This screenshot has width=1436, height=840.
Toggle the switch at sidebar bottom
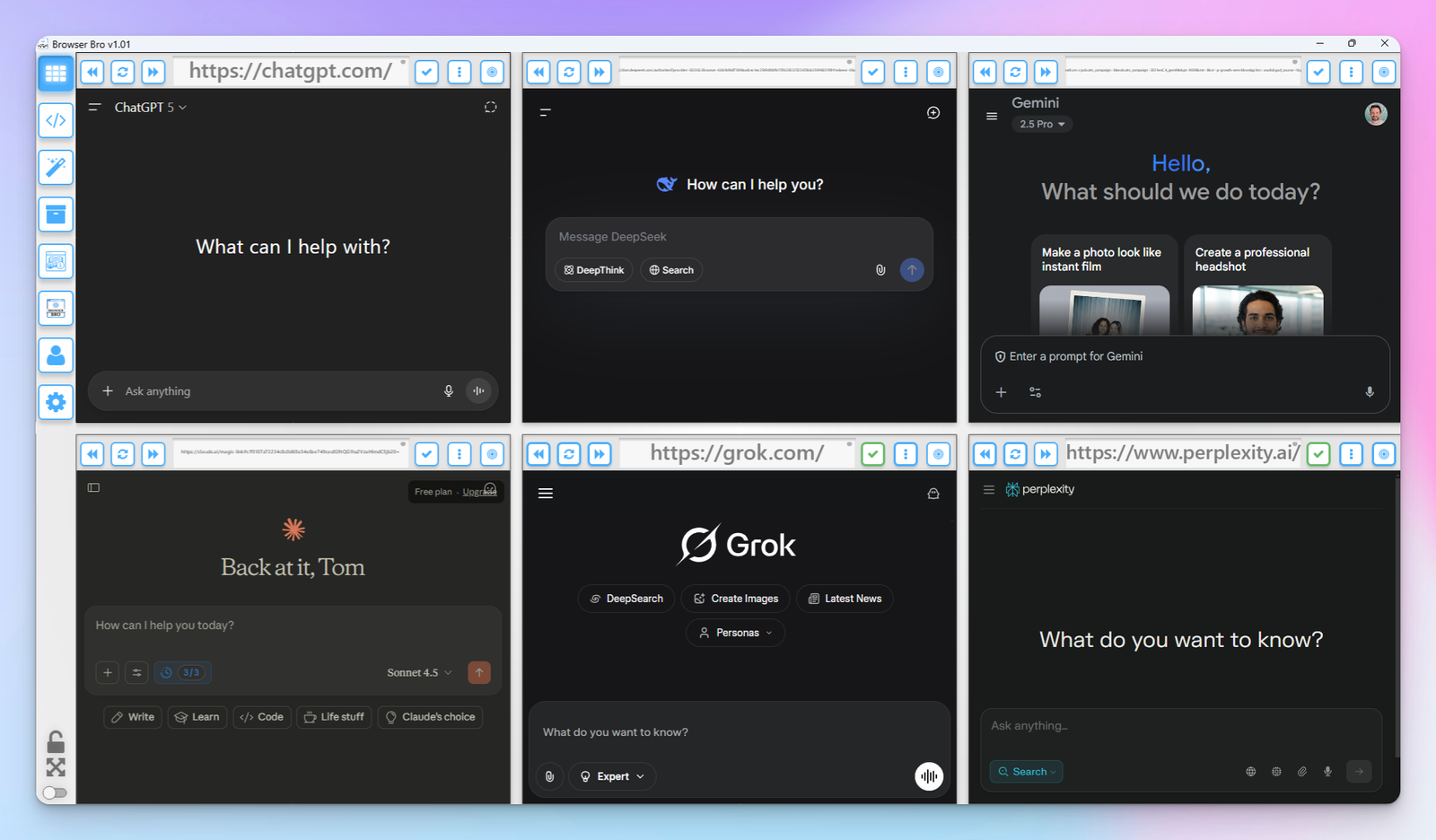click(x=56, y=792)
